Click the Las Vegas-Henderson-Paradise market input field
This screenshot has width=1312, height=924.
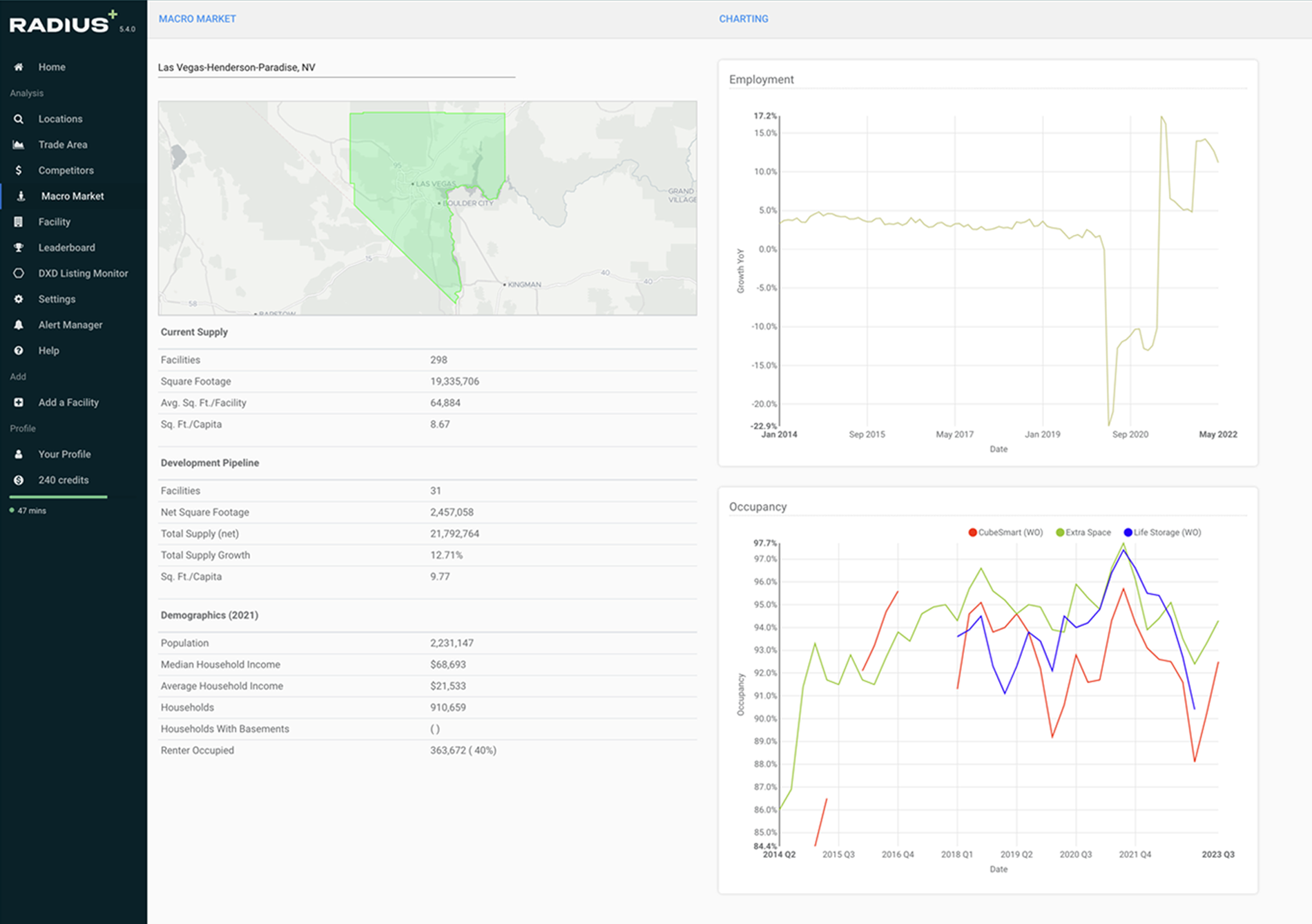tap(336, 68)
